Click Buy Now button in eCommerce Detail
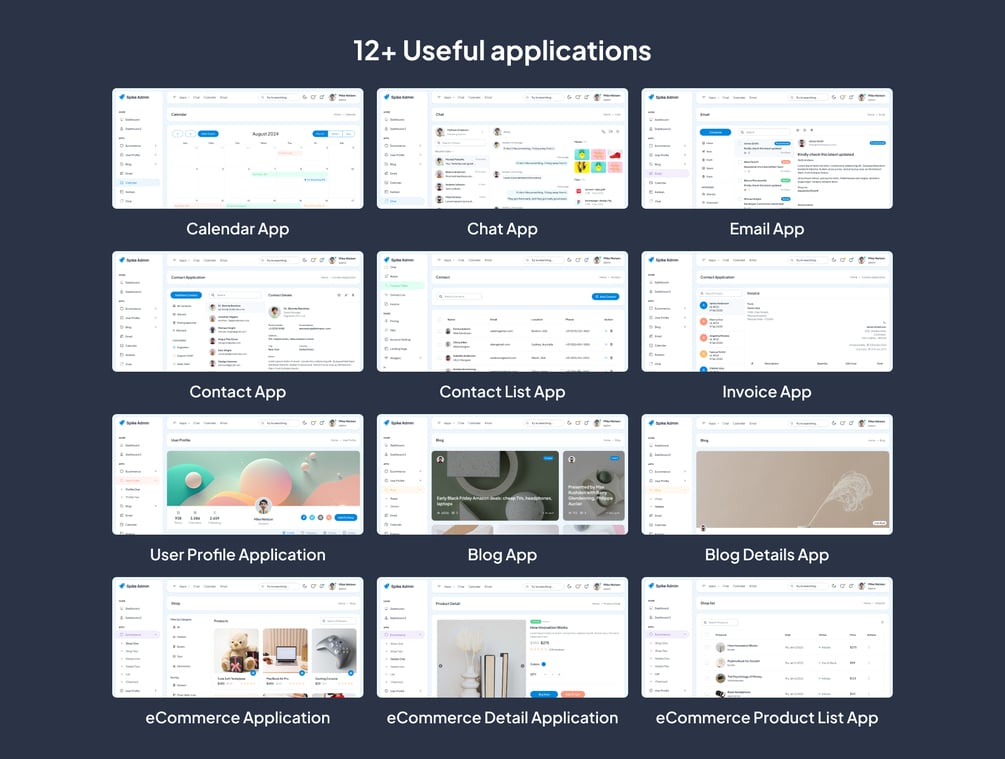Viewport: 1005px width, 759px height. (x=544, y=694)
